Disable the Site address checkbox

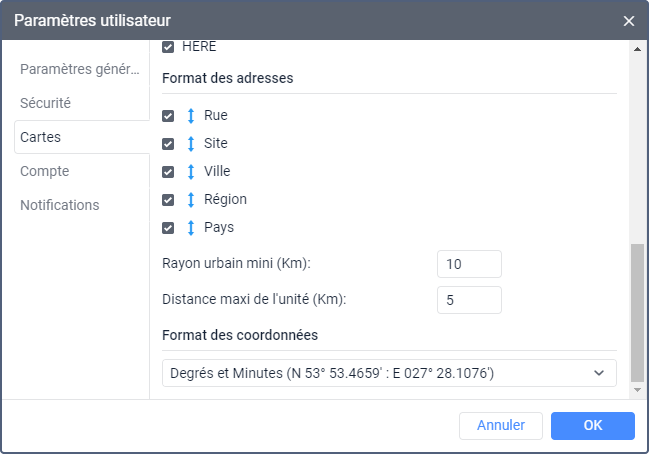click(168, 144)
